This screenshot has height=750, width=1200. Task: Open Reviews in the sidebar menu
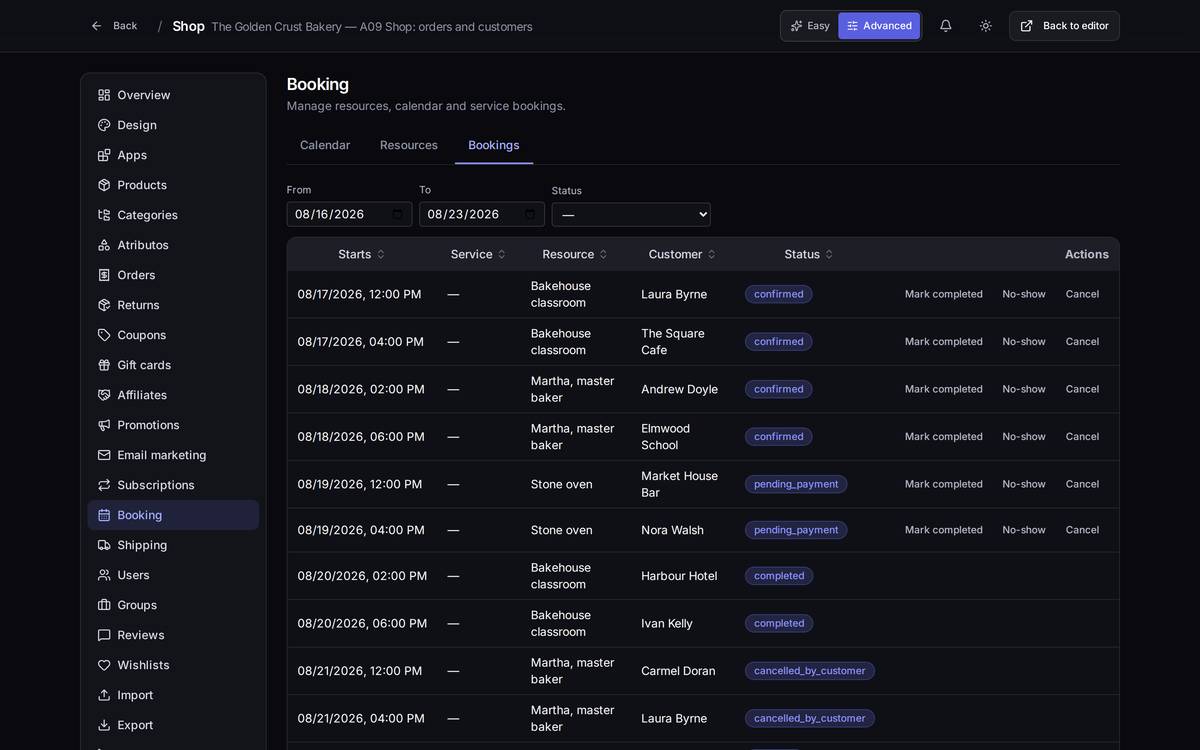point(173,635)
